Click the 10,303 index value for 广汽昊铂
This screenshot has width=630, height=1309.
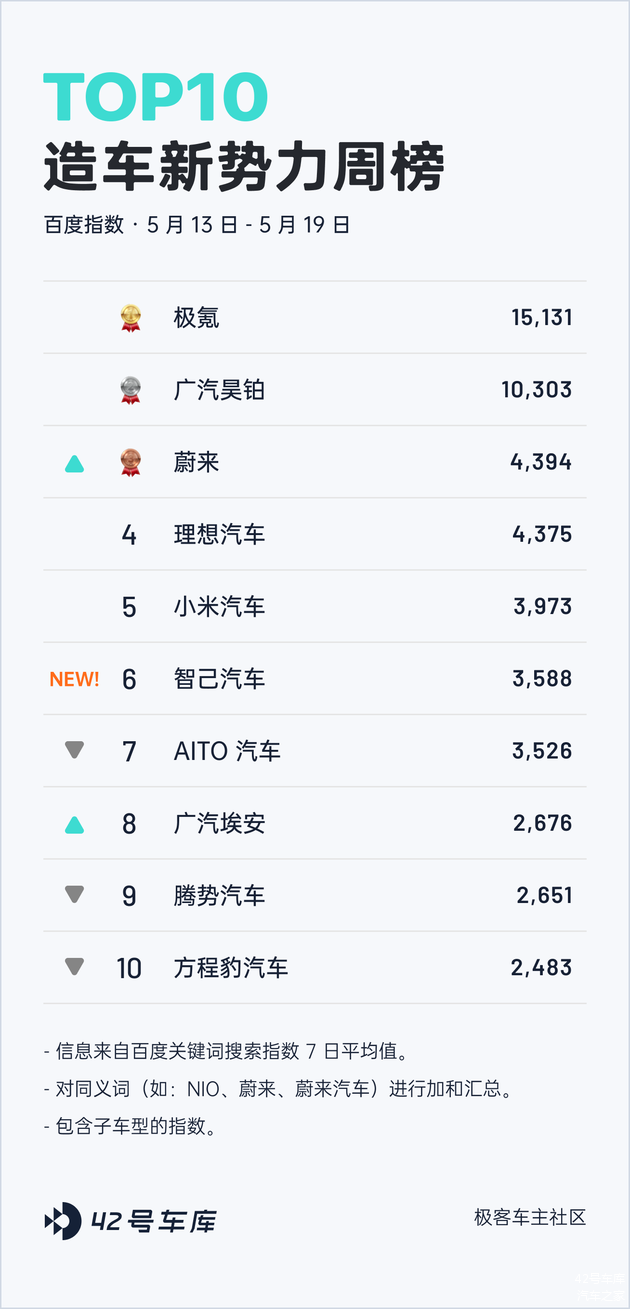[537, 390]
